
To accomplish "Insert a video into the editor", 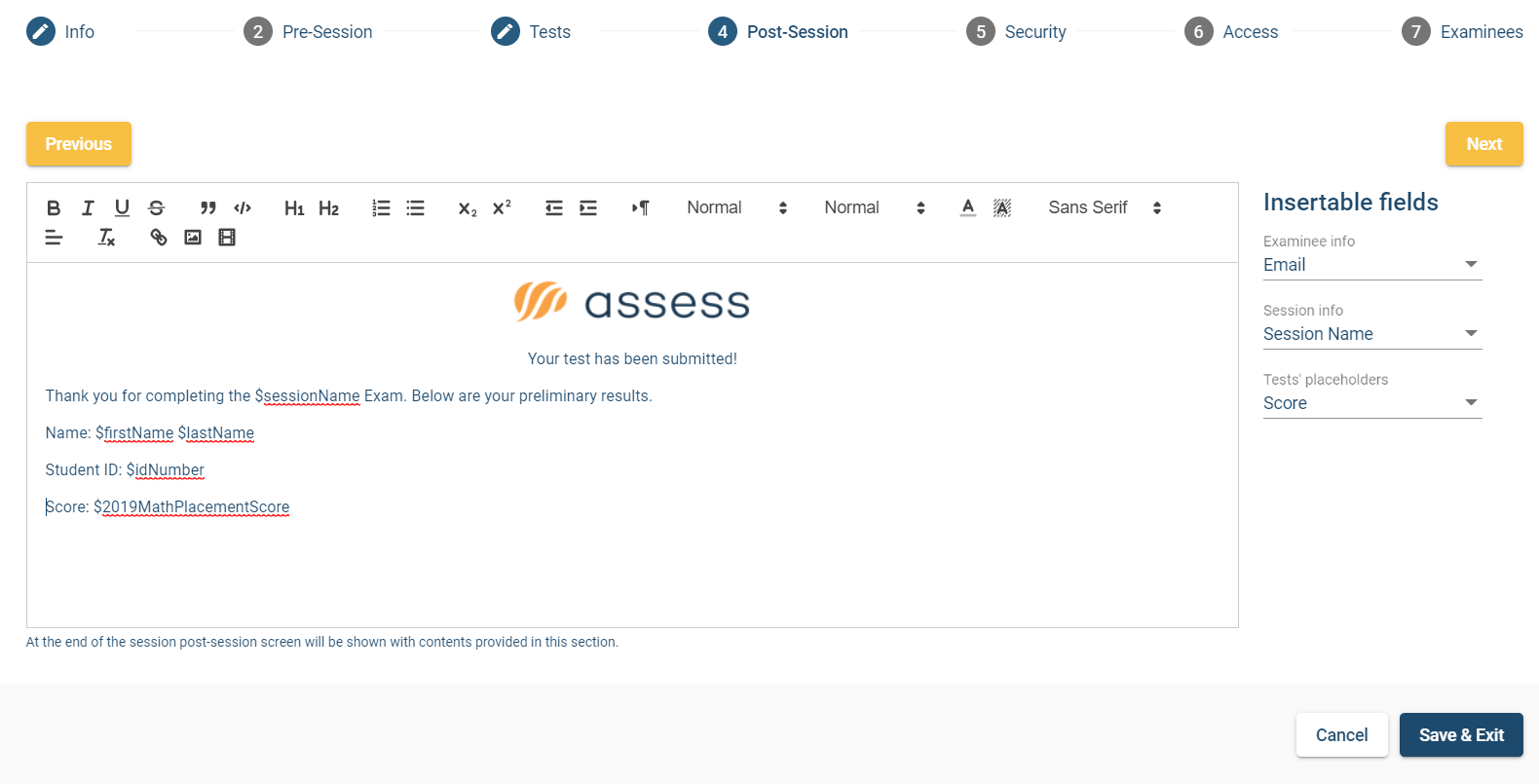I will click(x=227, y=237).
